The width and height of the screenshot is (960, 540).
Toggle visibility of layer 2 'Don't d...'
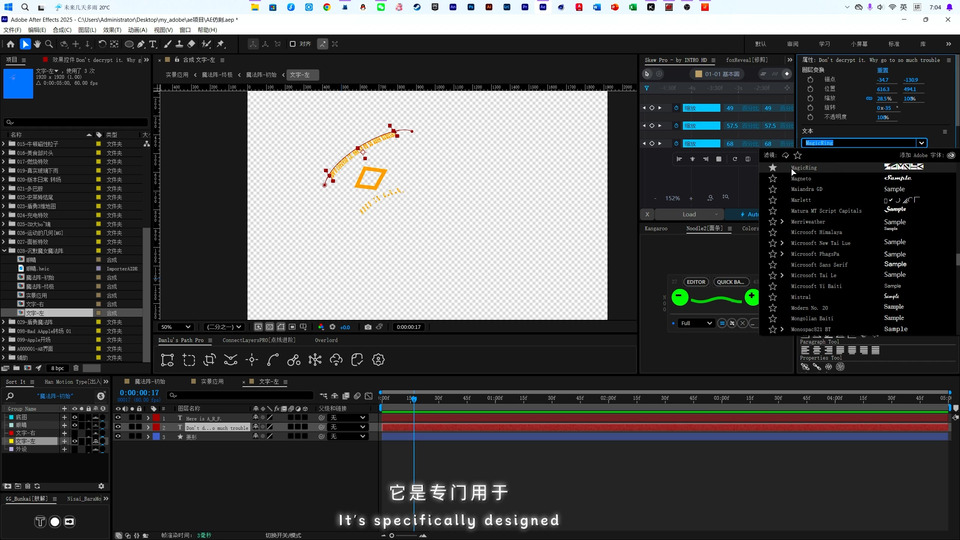[x=118, y=427]
